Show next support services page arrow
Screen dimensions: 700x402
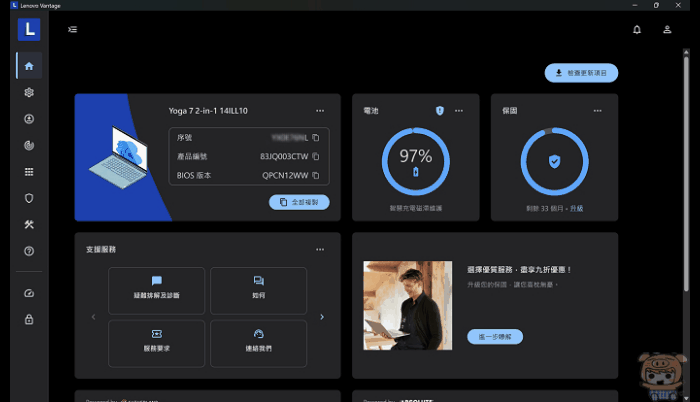tap(322, 317)
